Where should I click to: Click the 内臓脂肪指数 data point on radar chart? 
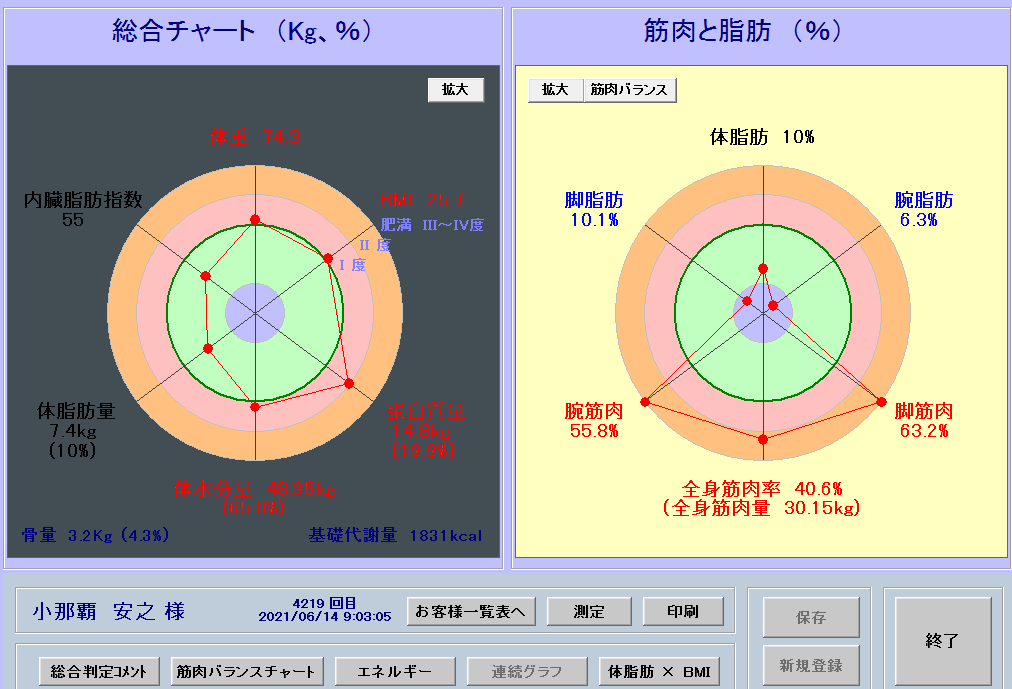[205, 276]
